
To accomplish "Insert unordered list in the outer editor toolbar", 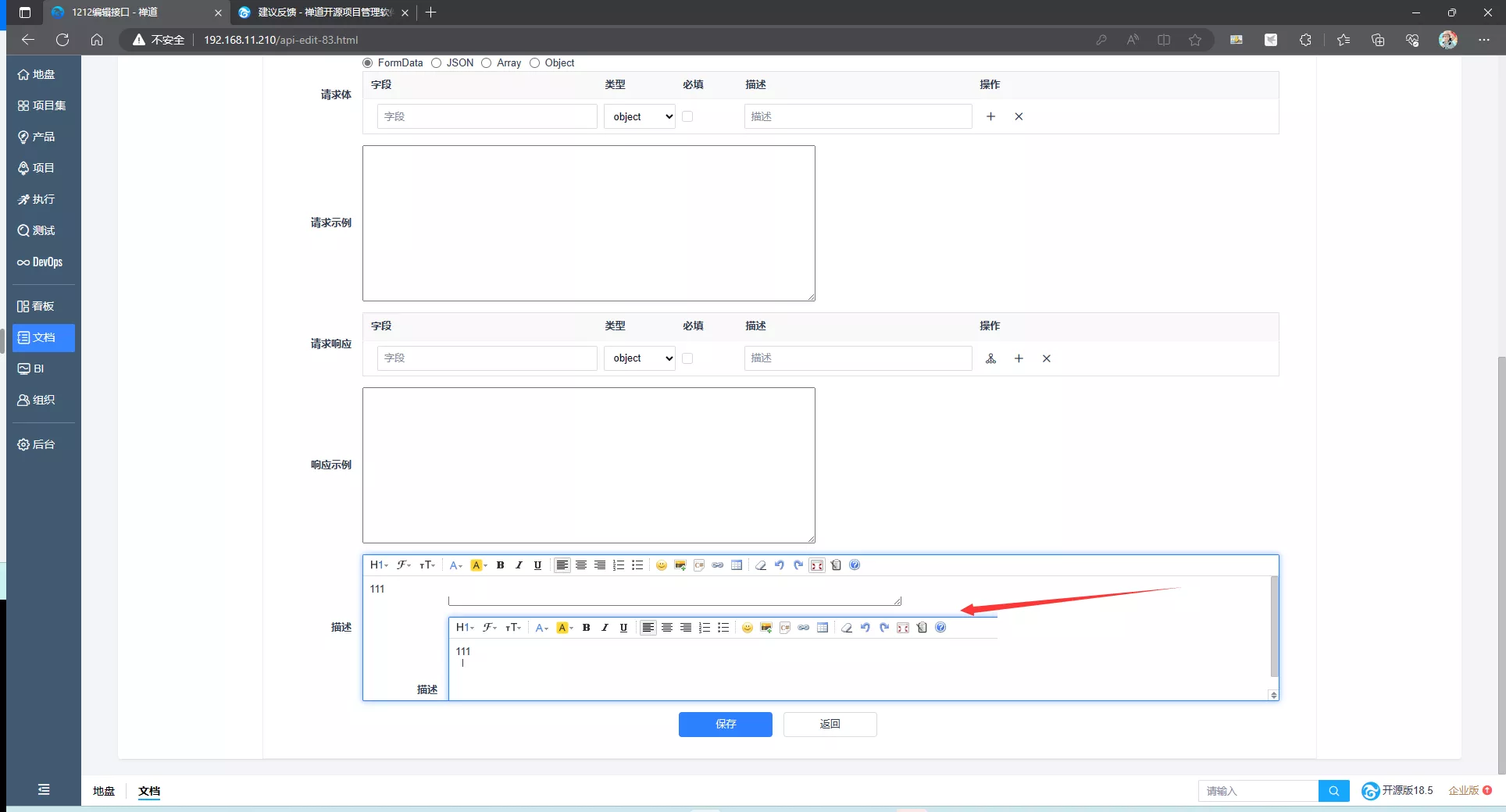I will [x=637, y=565].
